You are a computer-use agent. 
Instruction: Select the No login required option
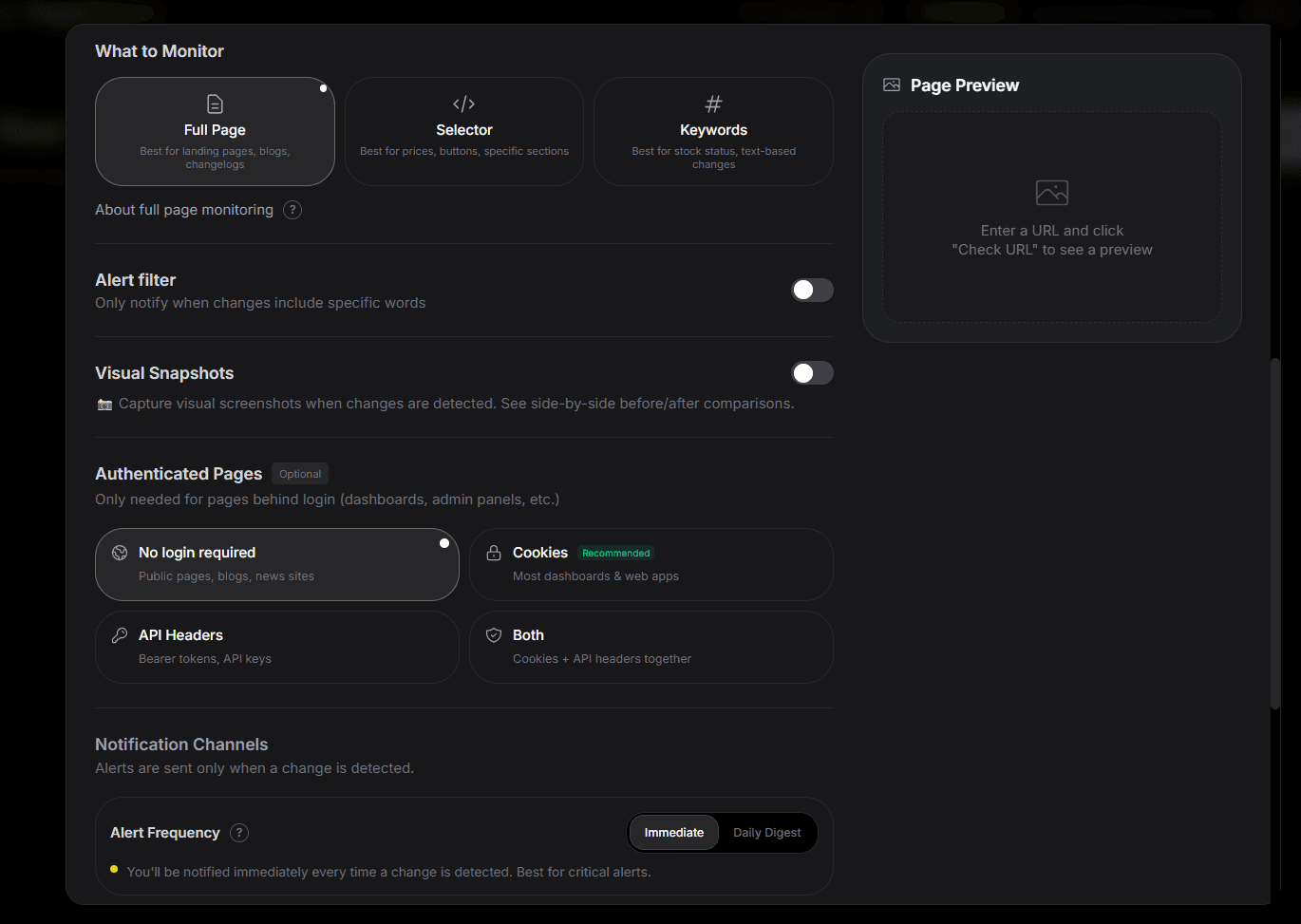click(x=276, y=564)
